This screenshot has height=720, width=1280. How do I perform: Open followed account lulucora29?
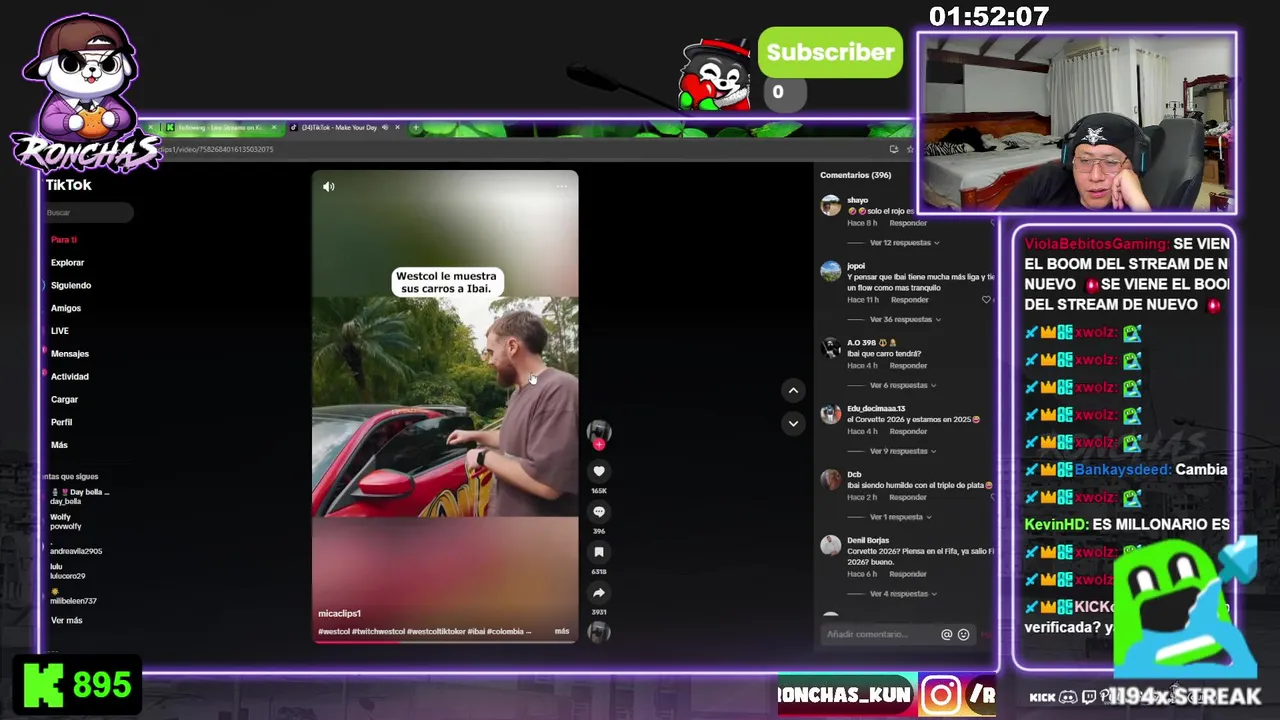67,571
